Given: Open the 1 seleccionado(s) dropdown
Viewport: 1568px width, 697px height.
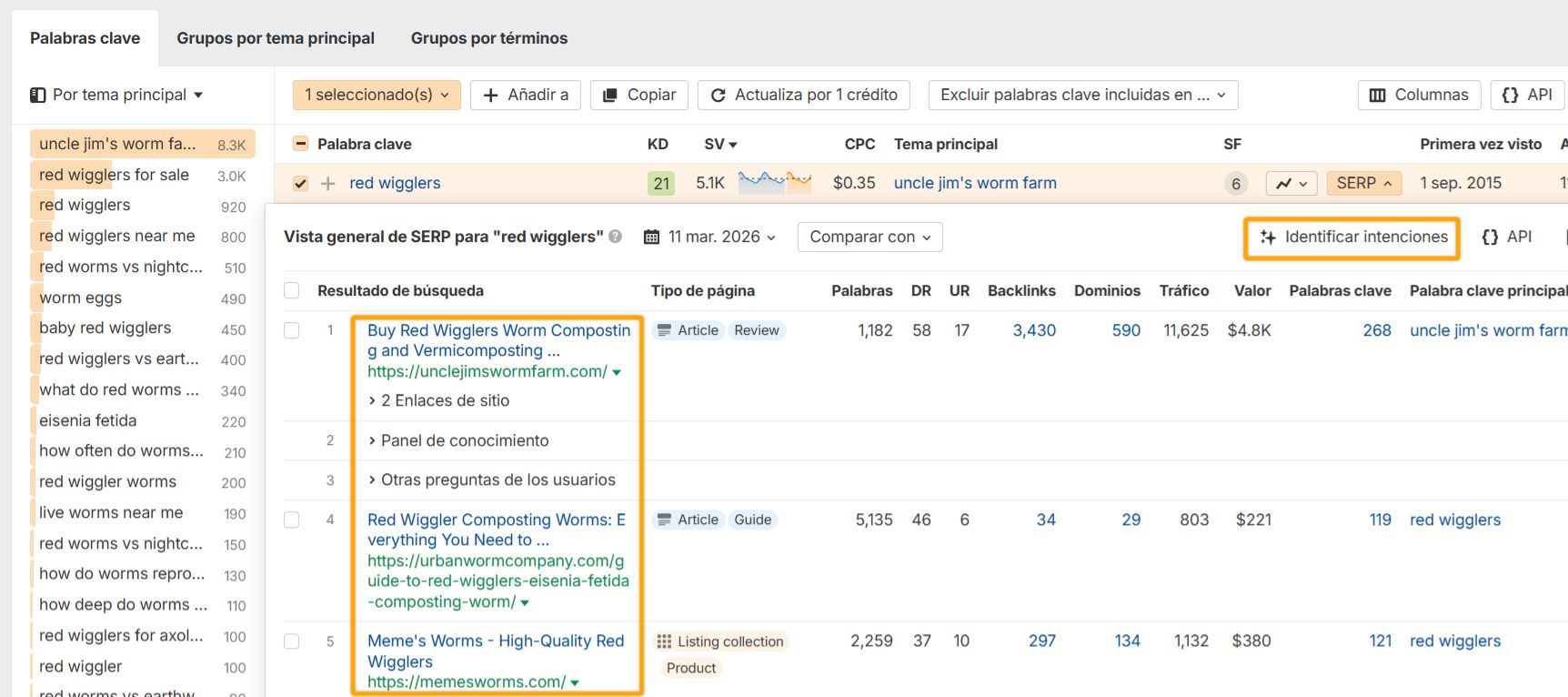Looking at the screenshot, I should coord(377,95).
